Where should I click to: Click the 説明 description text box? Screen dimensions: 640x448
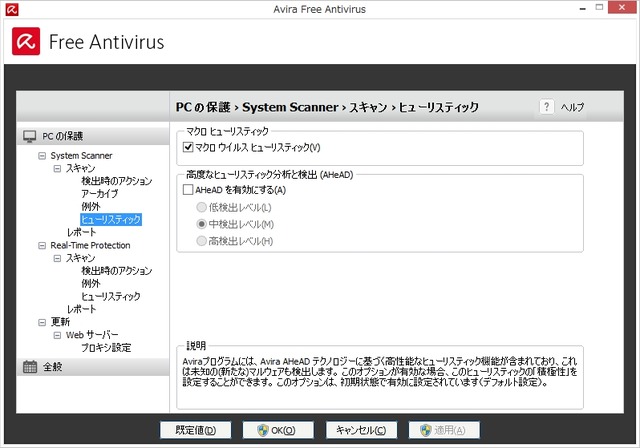(x=380, y=379)
